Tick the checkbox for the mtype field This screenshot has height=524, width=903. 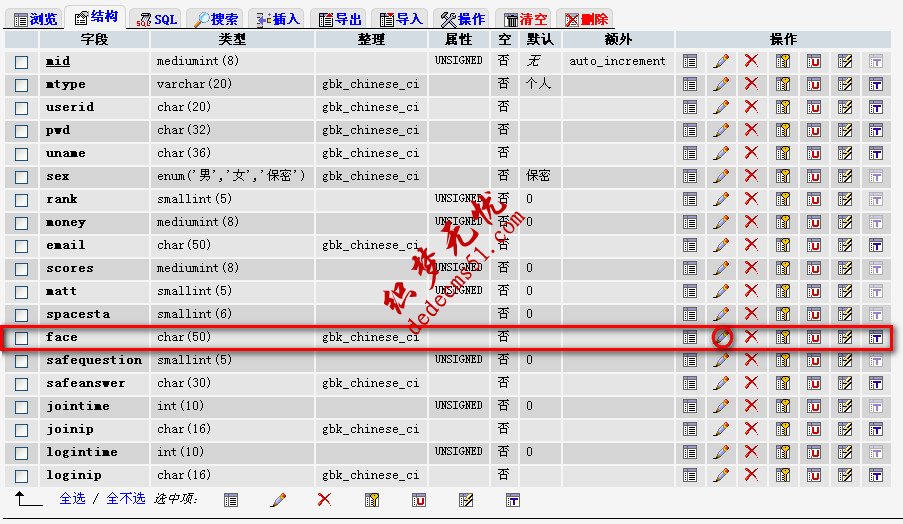(21, 85)
